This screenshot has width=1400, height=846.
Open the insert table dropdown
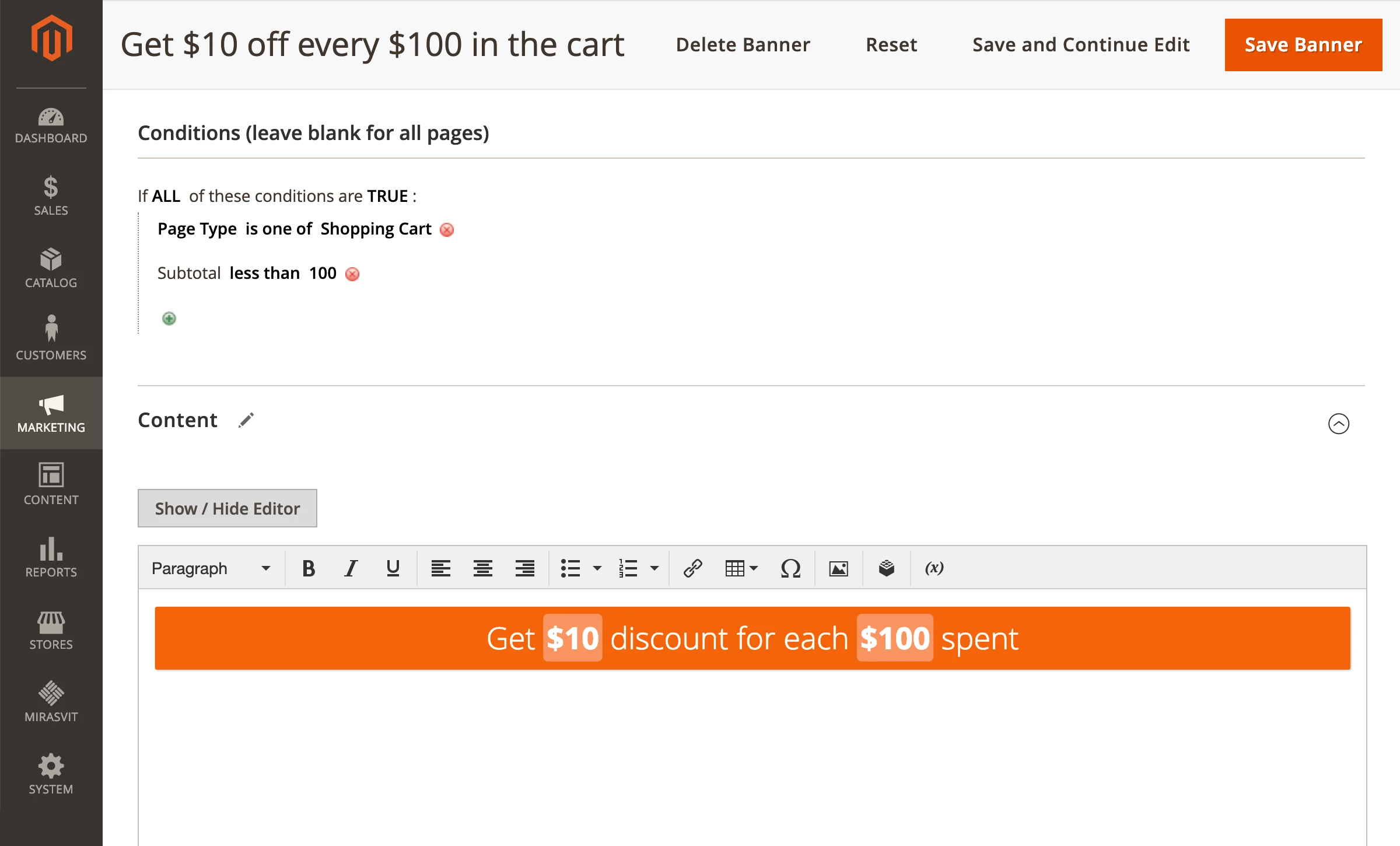point(741,568)
